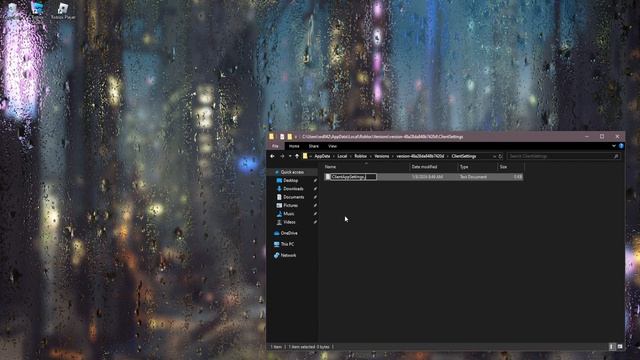The width and height of the screenshot is (640, 360).
Task: Open File Explorer help icon
Action: point(621,146)
